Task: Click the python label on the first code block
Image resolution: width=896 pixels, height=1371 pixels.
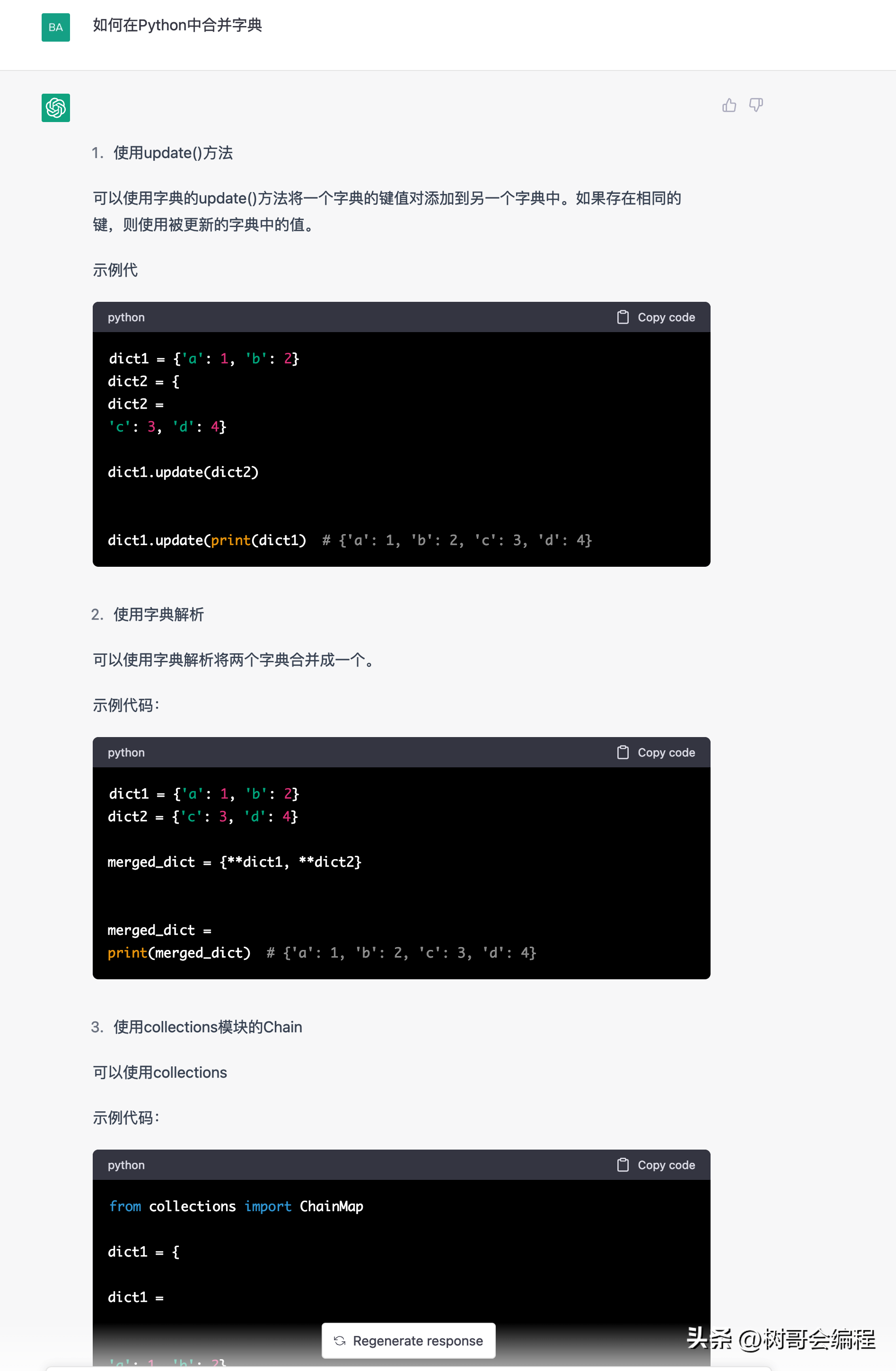Action: pos(126,317)
